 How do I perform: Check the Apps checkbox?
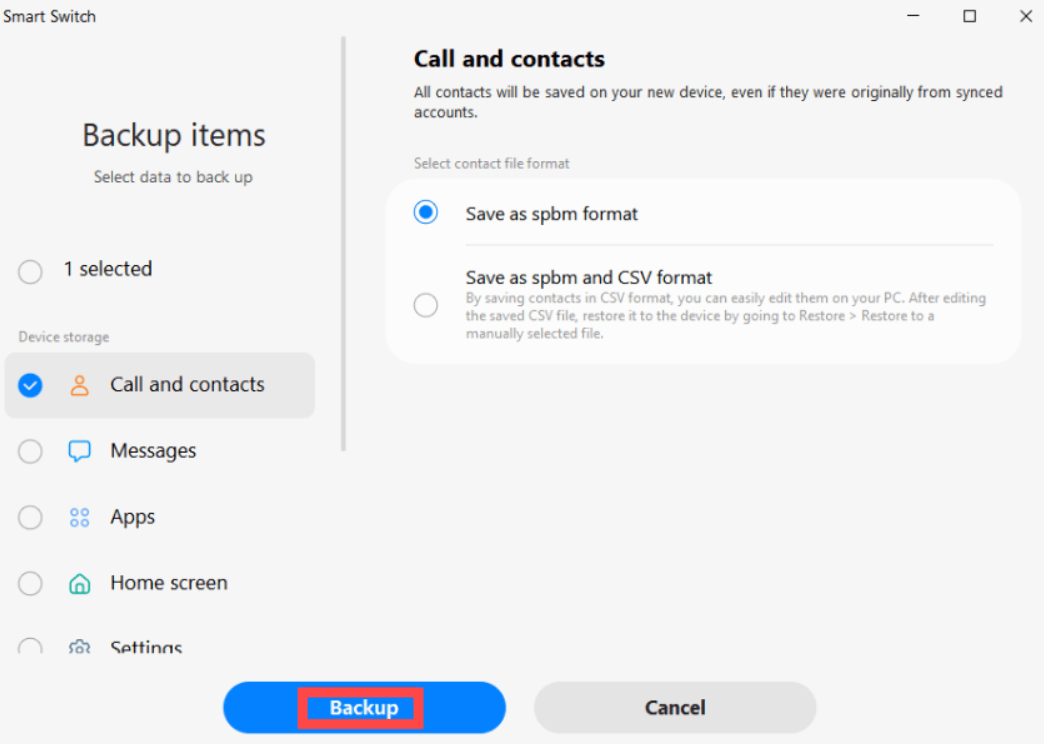tap(30, 518)
